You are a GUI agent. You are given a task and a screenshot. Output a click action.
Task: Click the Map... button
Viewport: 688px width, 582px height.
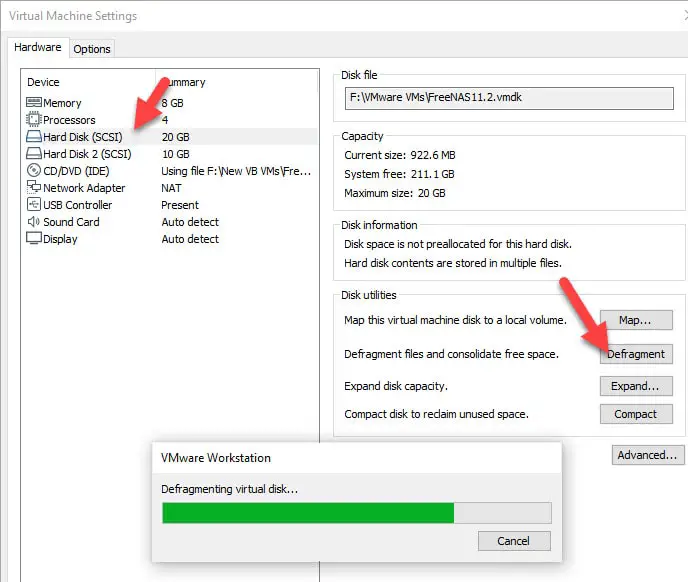point(636,320)
